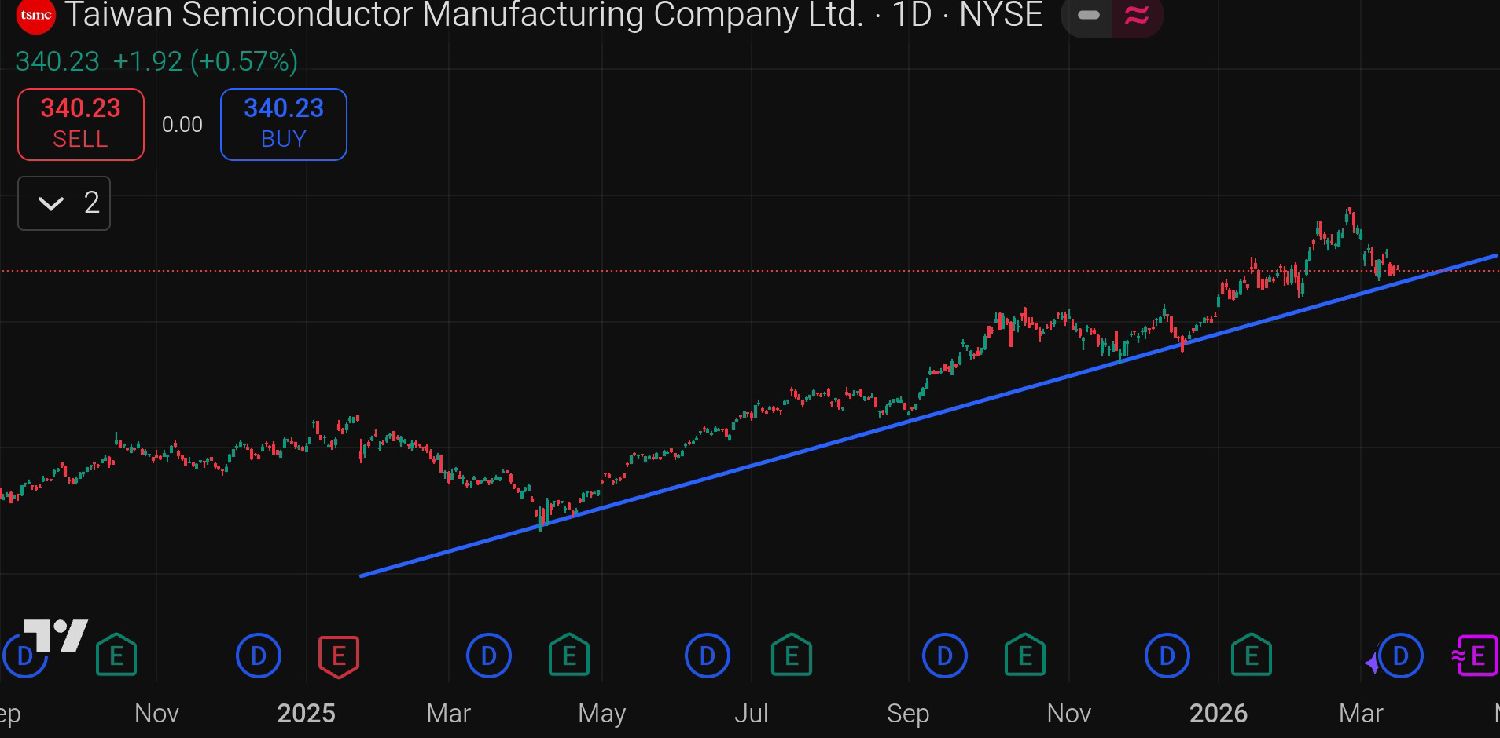The image size is (1500, 738).
Task: Click the 0.00 spread value
Action: click(182, 125)
